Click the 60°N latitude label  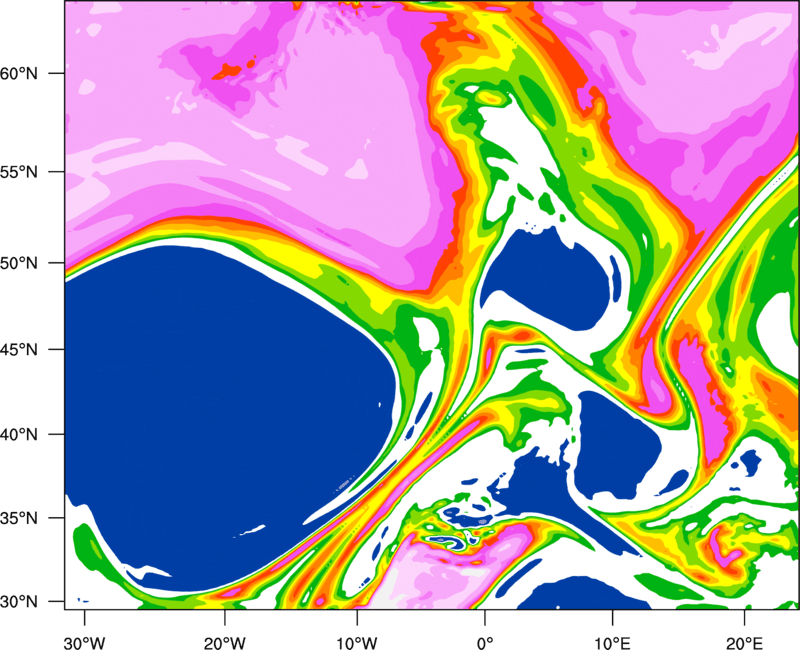[19, 74]
